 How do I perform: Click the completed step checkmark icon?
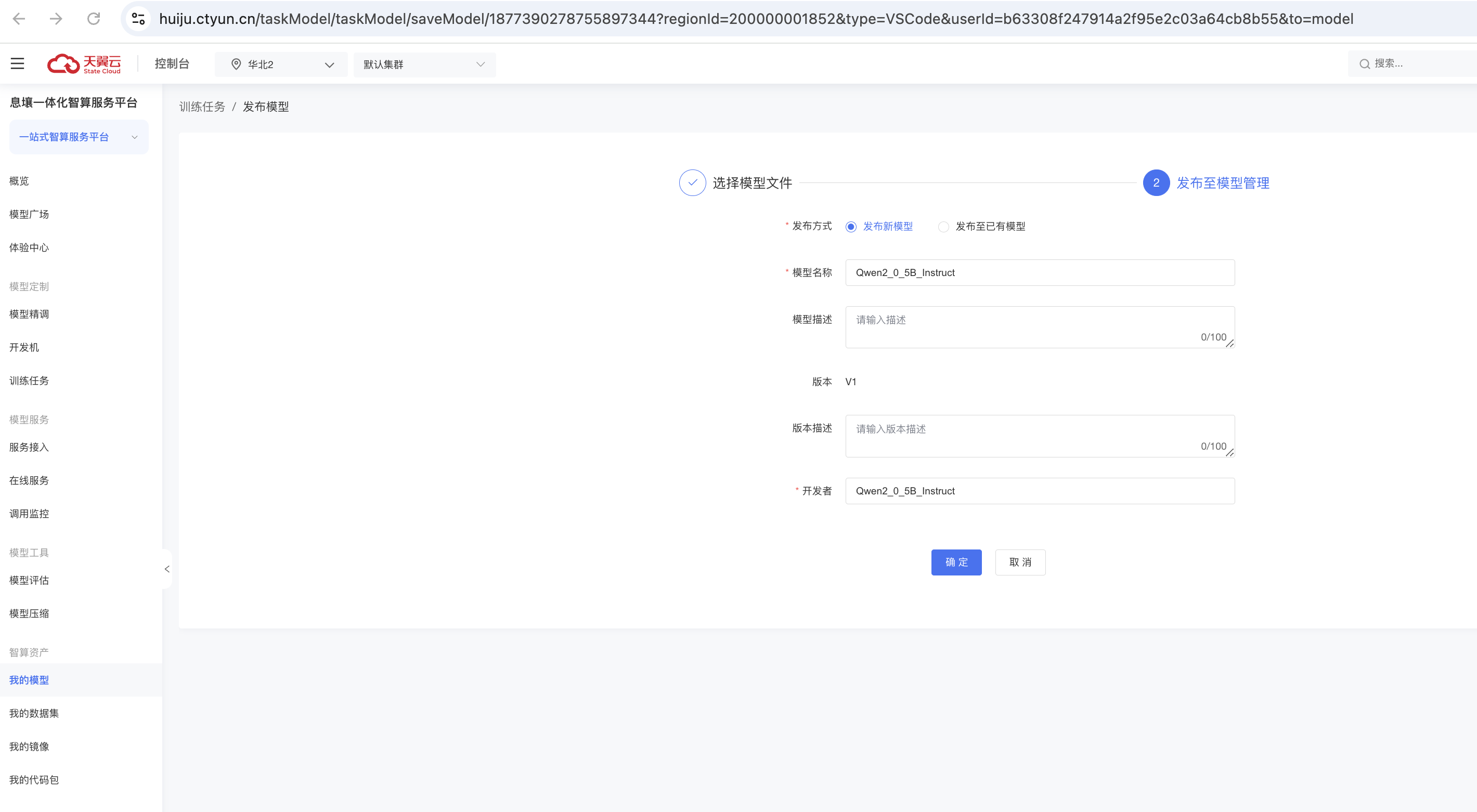point(692,183)
